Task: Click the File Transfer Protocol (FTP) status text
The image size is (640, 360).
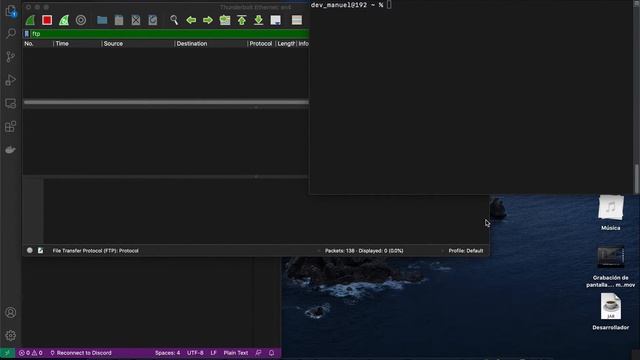Action: tap(96, 251)
